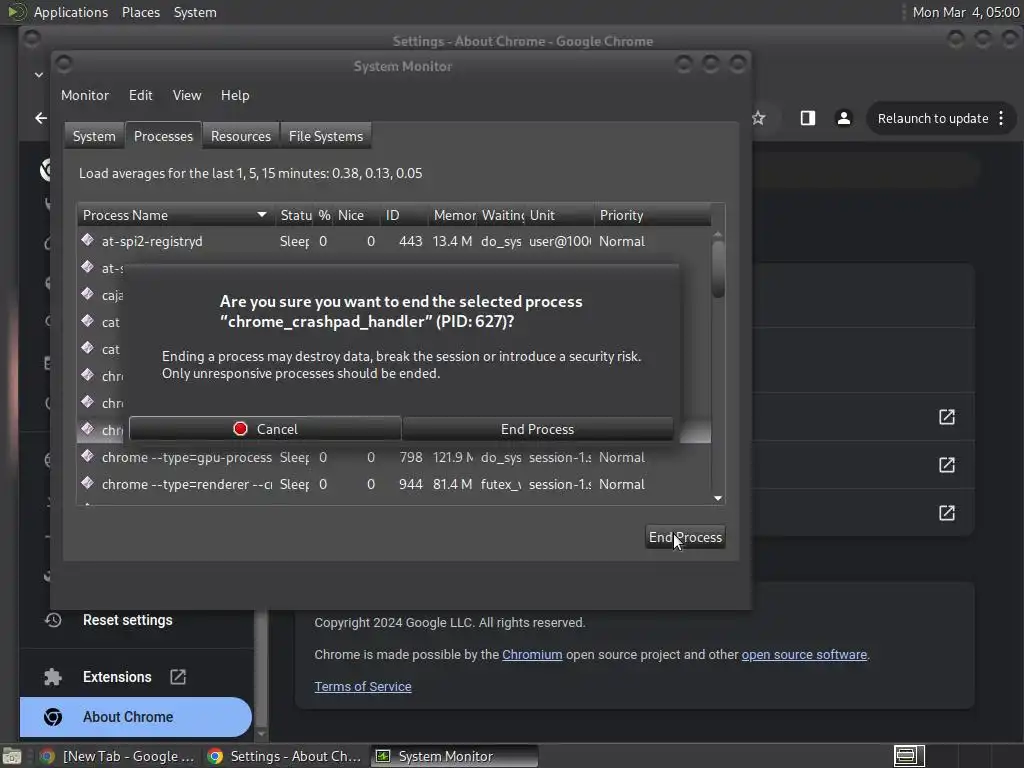Click the Extensions external link icon
The image size is (1024, 768).
coord(178,677)
